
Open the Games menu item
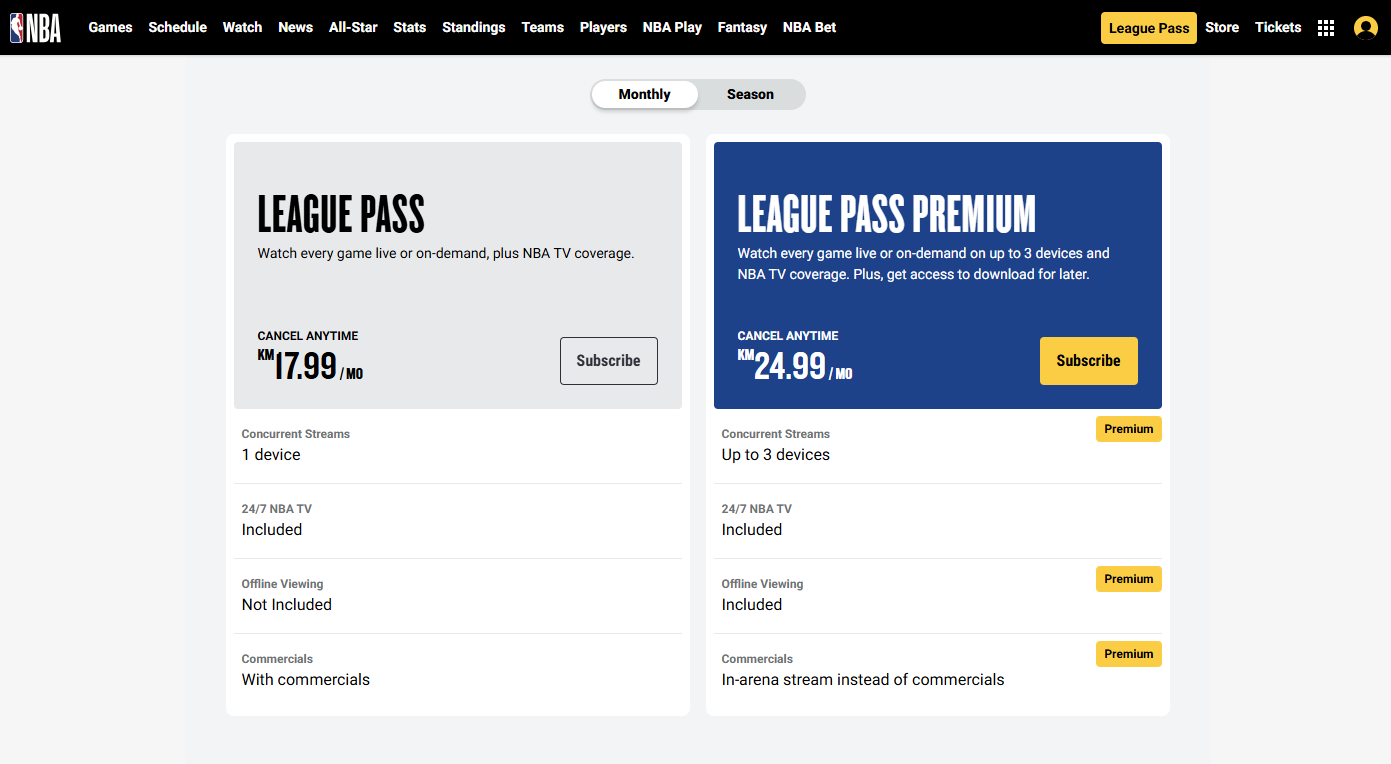110,27
